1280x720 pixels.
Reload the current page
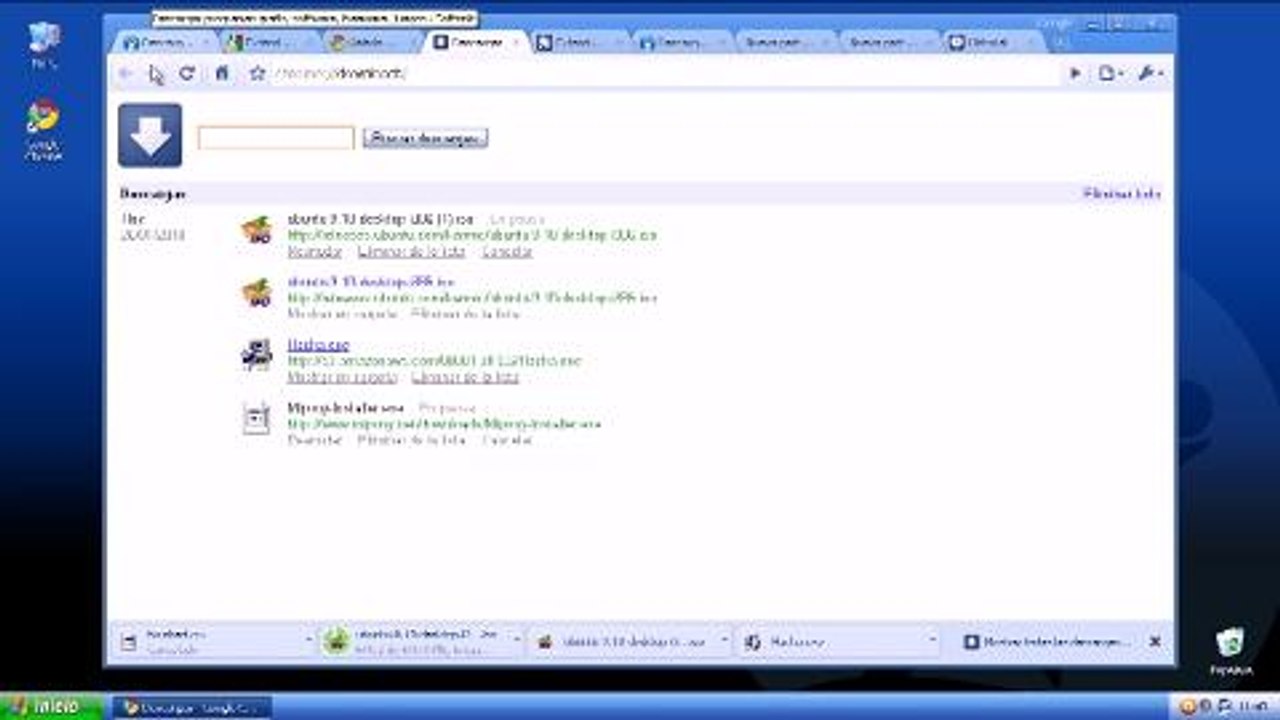coord(187,73)
